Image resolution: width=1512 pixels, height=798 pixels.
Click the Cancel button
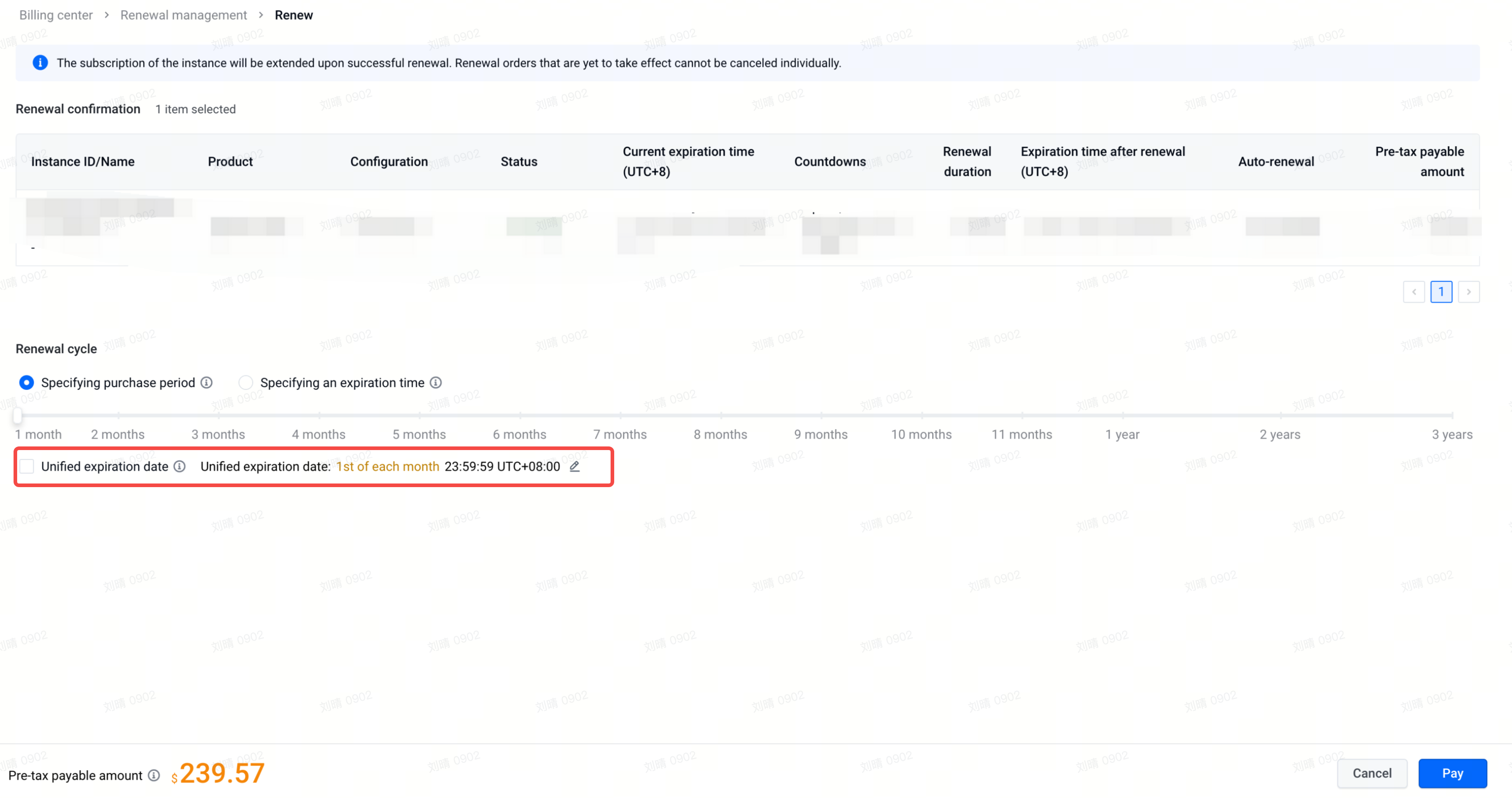tap(1372, 773)
